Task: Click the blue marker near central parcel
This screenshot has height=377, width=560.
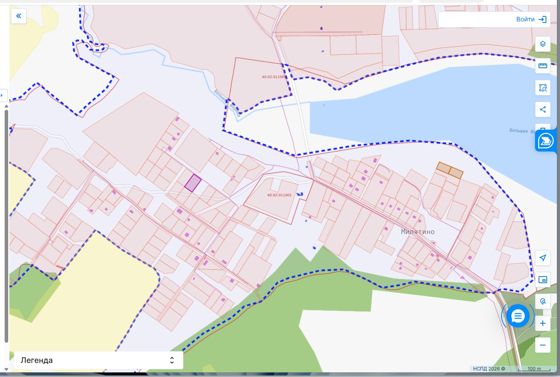Action: tap(300, 194)
